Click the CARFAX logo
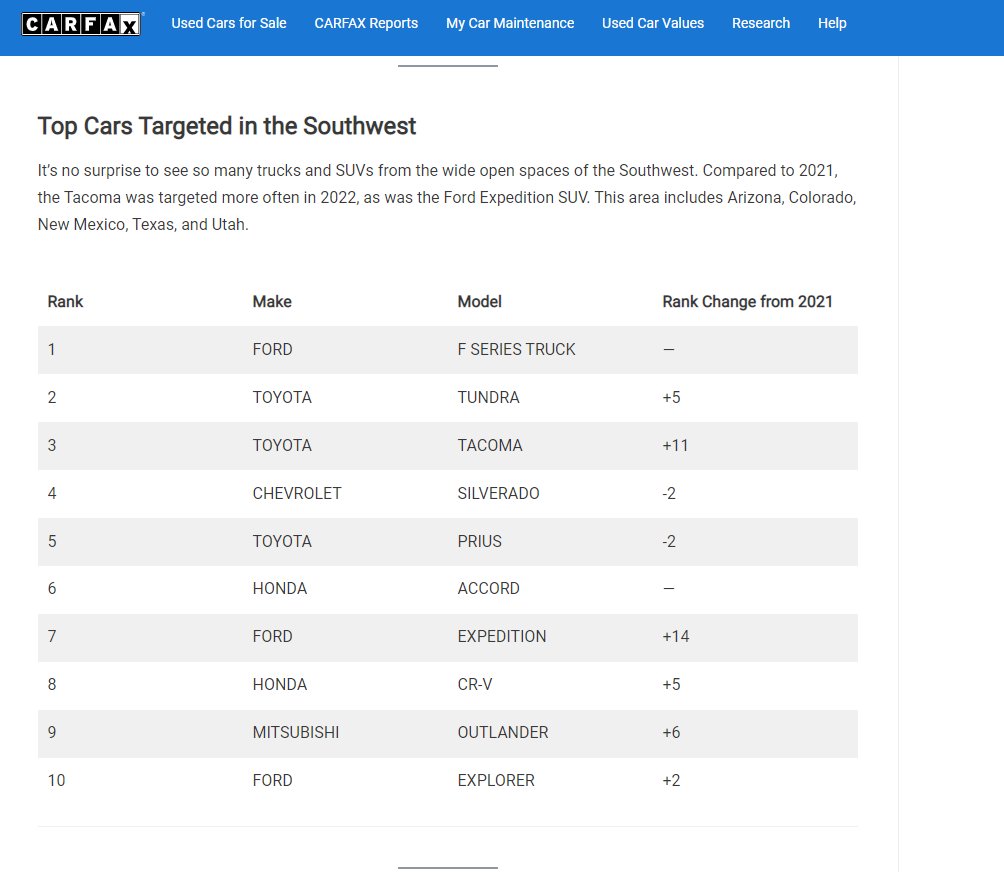This screenshot has width=1004, height=872. coord(81,24)
